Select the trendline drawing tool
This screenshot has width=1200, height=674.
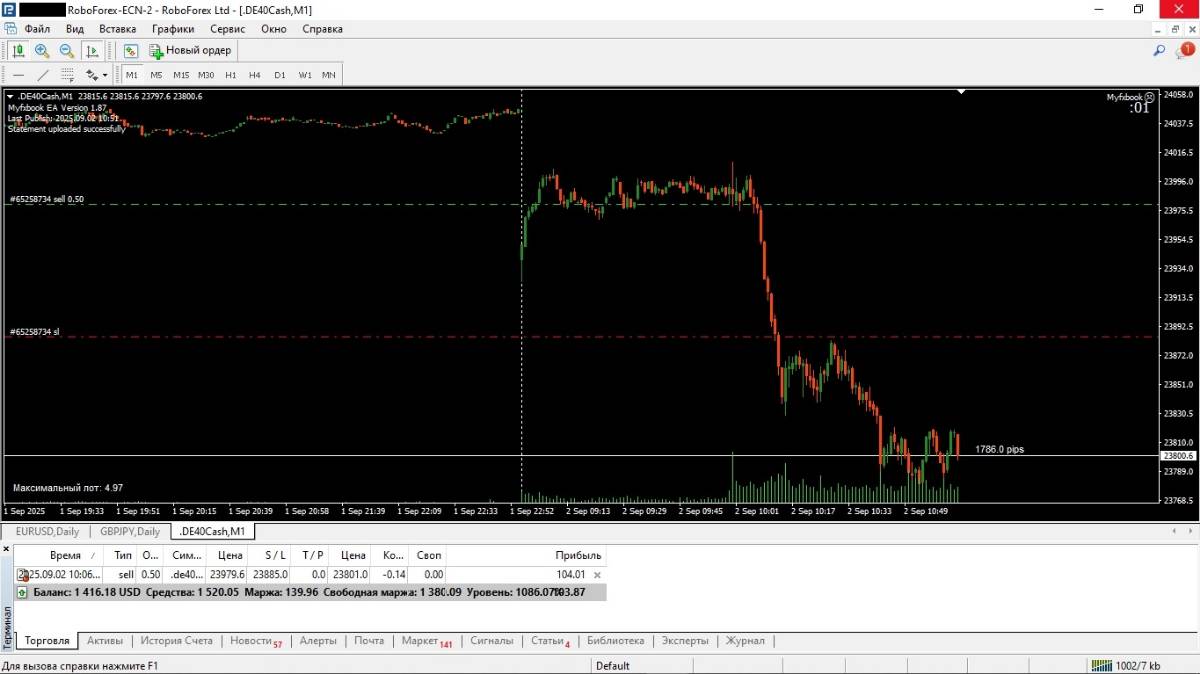[x=43, y=75]
